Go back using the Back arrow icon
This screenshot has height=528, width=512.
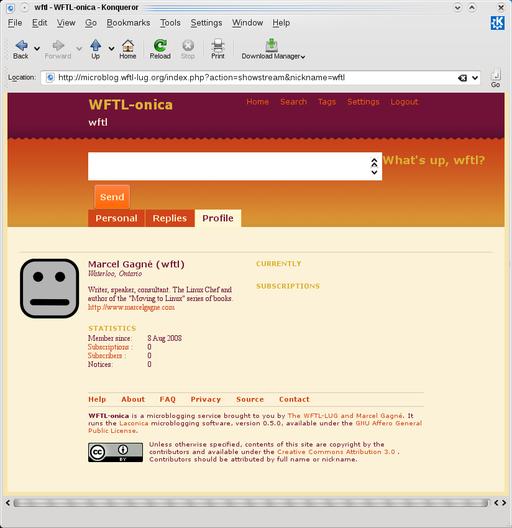pos(22,45)
